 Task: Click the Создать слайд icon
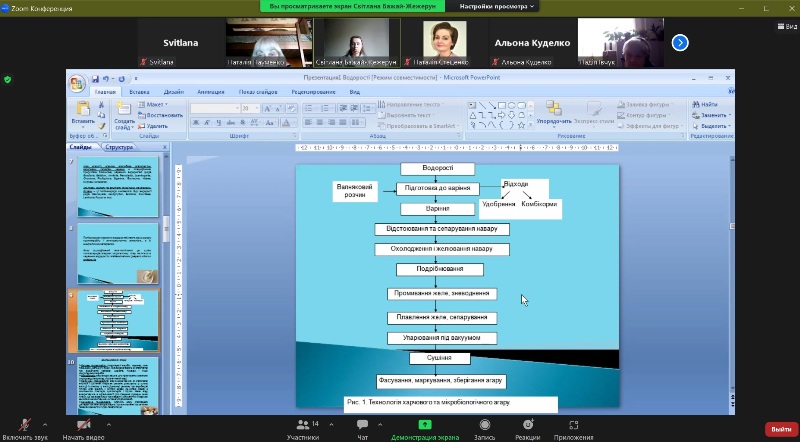123,109
